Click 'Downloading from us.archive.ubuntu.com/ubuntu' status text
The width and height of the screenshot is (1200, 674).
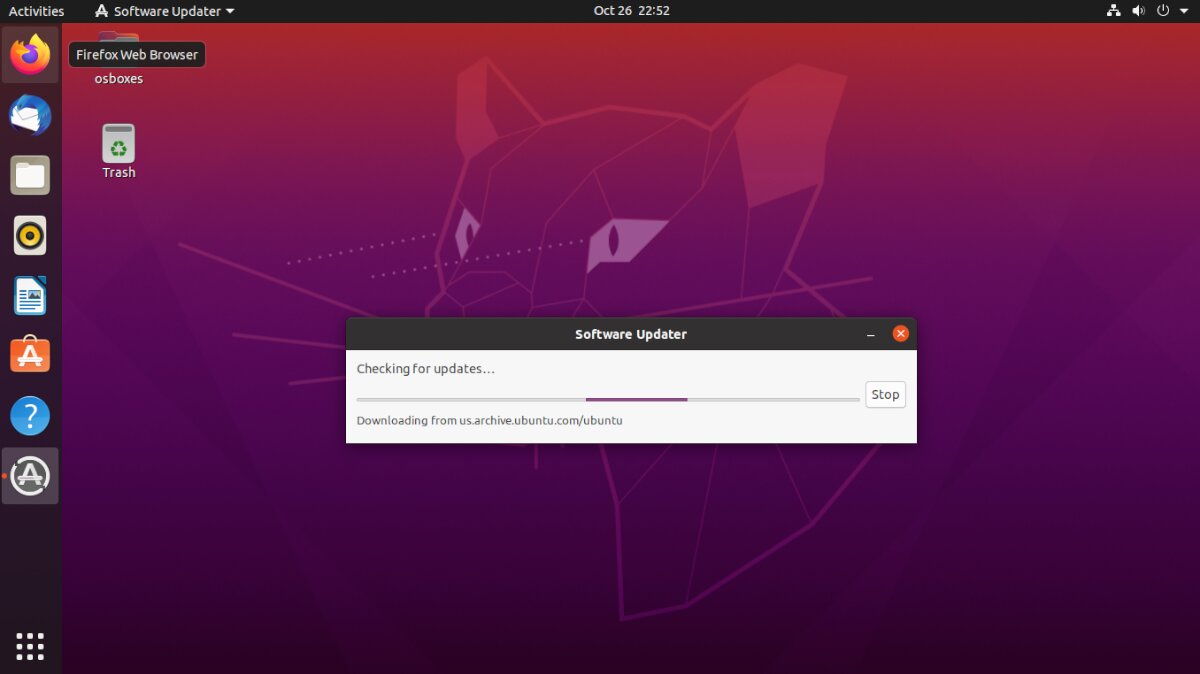click(489, 421)
